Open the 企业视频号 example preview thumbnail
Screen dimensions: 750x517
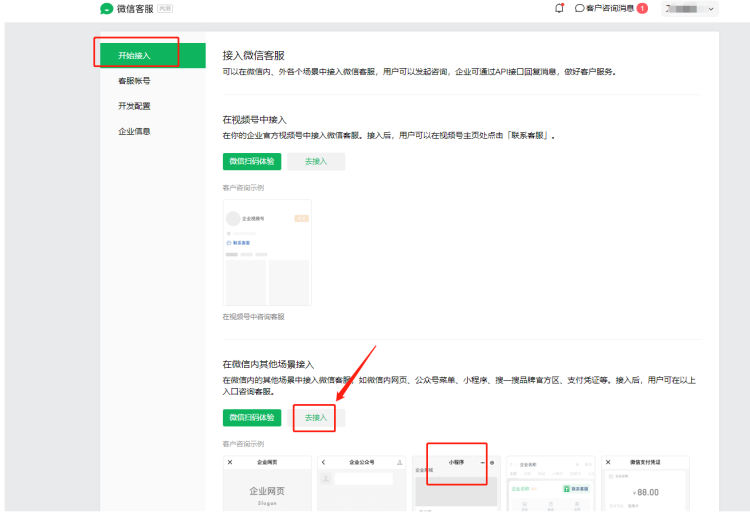coord(267,253)
